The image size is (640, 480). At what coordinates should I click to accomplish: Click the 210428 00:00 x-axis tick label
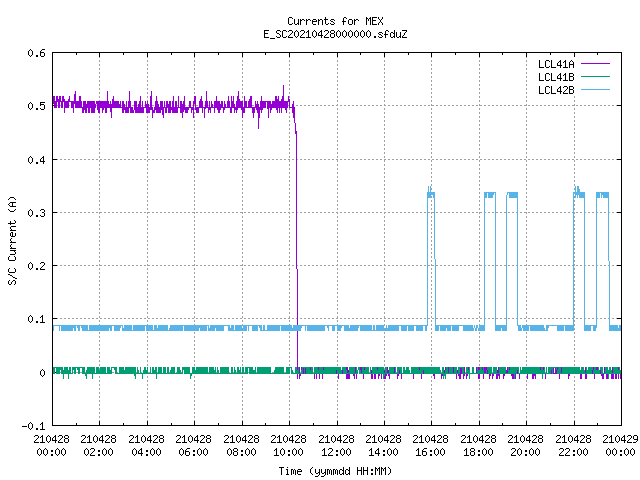[51, 446]
